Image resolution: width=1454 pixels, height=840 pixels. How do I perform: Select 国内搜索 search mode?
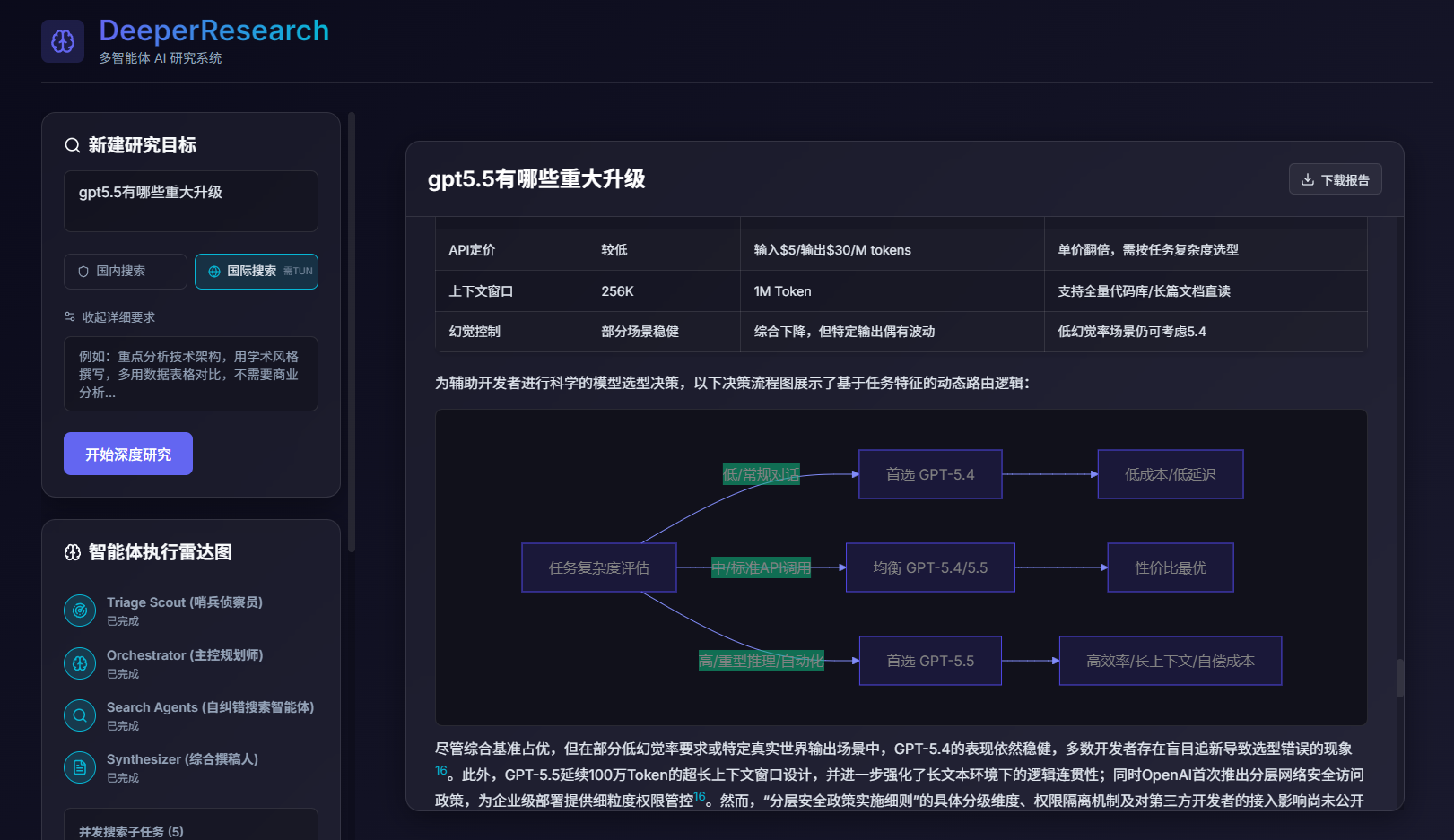tap(126, 272)
